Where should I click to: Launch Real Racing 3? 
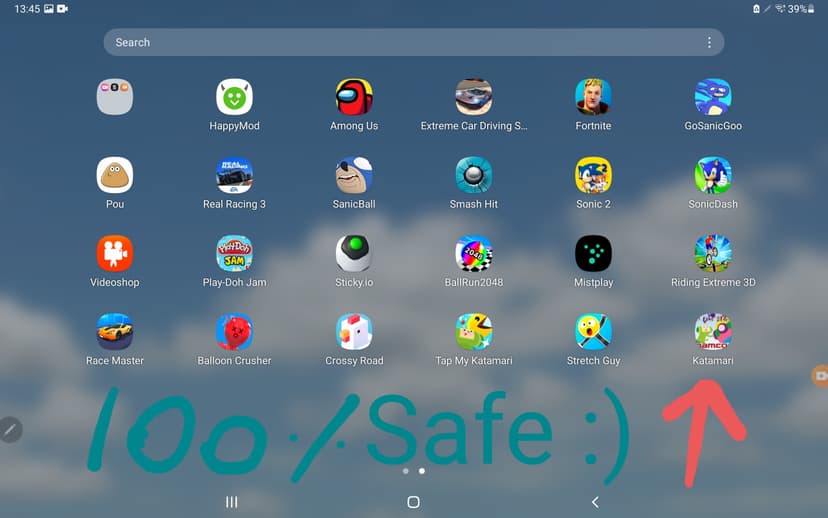[x=234, y=175]
